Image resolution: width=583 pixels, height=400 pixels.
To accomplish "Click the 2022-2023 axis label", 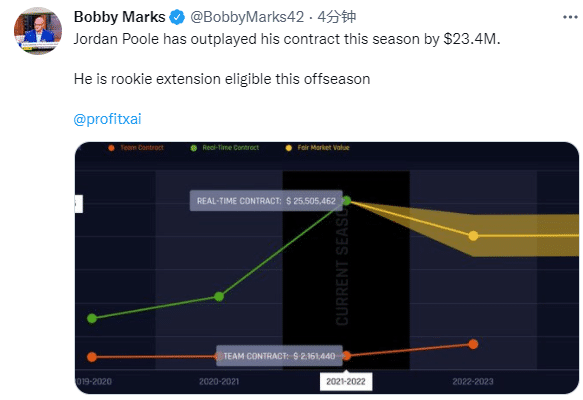I will click(x=473, y=381).
